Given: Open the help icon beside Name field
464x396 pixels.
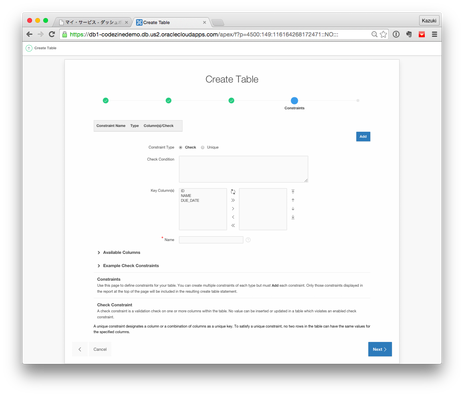Looking at the screenshot, I should pos(248,240).
